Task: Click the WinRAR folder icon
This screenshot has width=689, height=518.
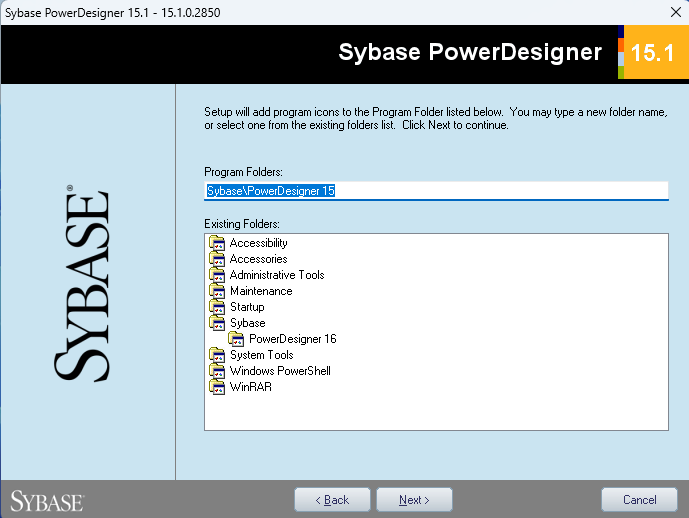Action: tap(217, 387)
